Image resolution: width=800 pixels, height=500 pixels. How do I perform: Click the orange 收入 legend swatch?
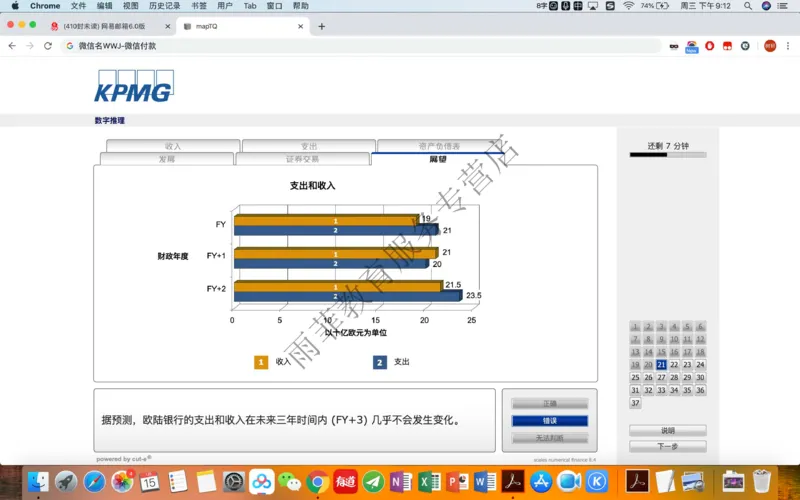click(261, 362)
